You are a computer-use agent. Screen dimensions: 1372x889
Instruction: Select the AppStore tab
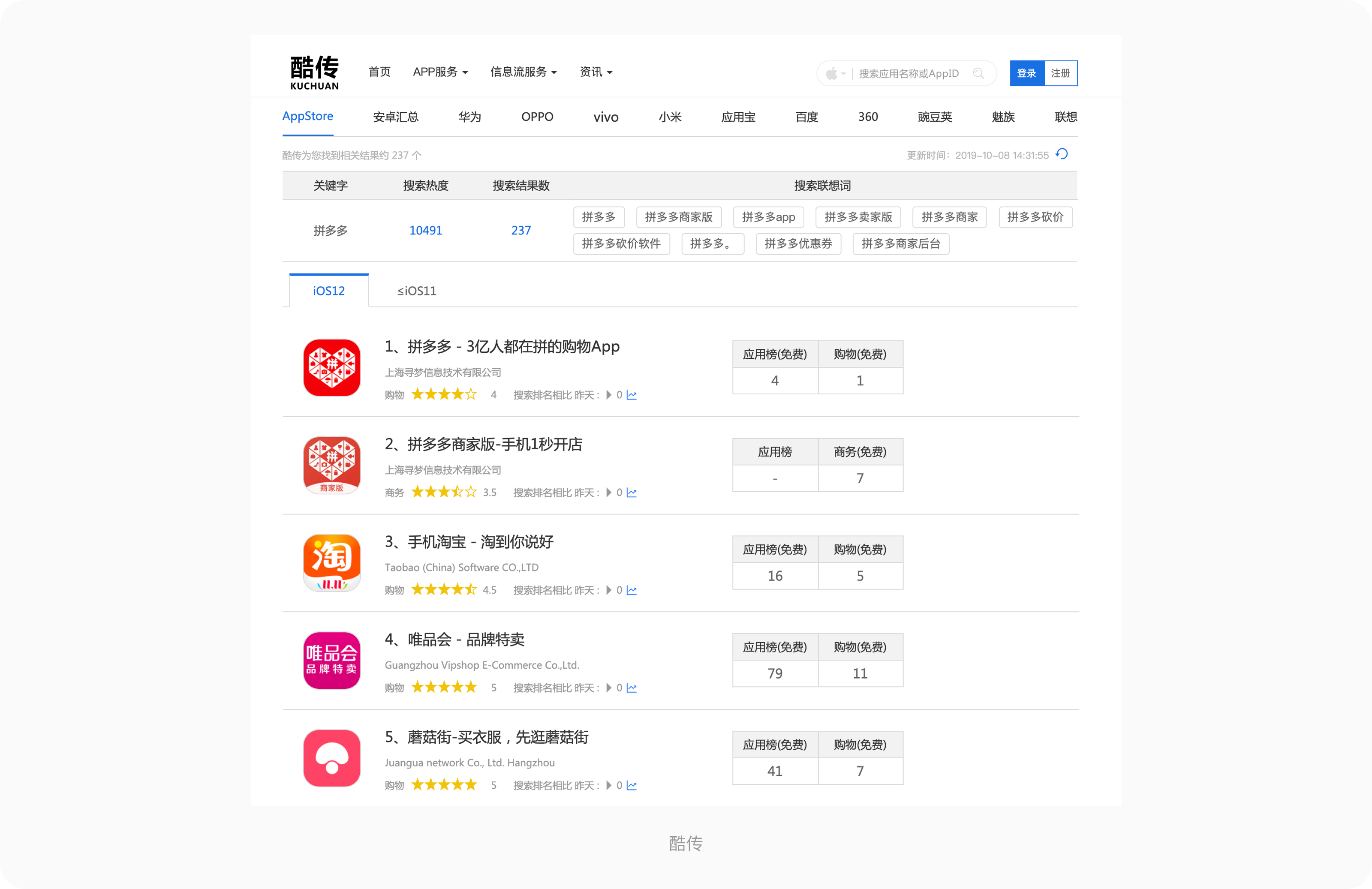pyautogui.click(x=308, y=117)
